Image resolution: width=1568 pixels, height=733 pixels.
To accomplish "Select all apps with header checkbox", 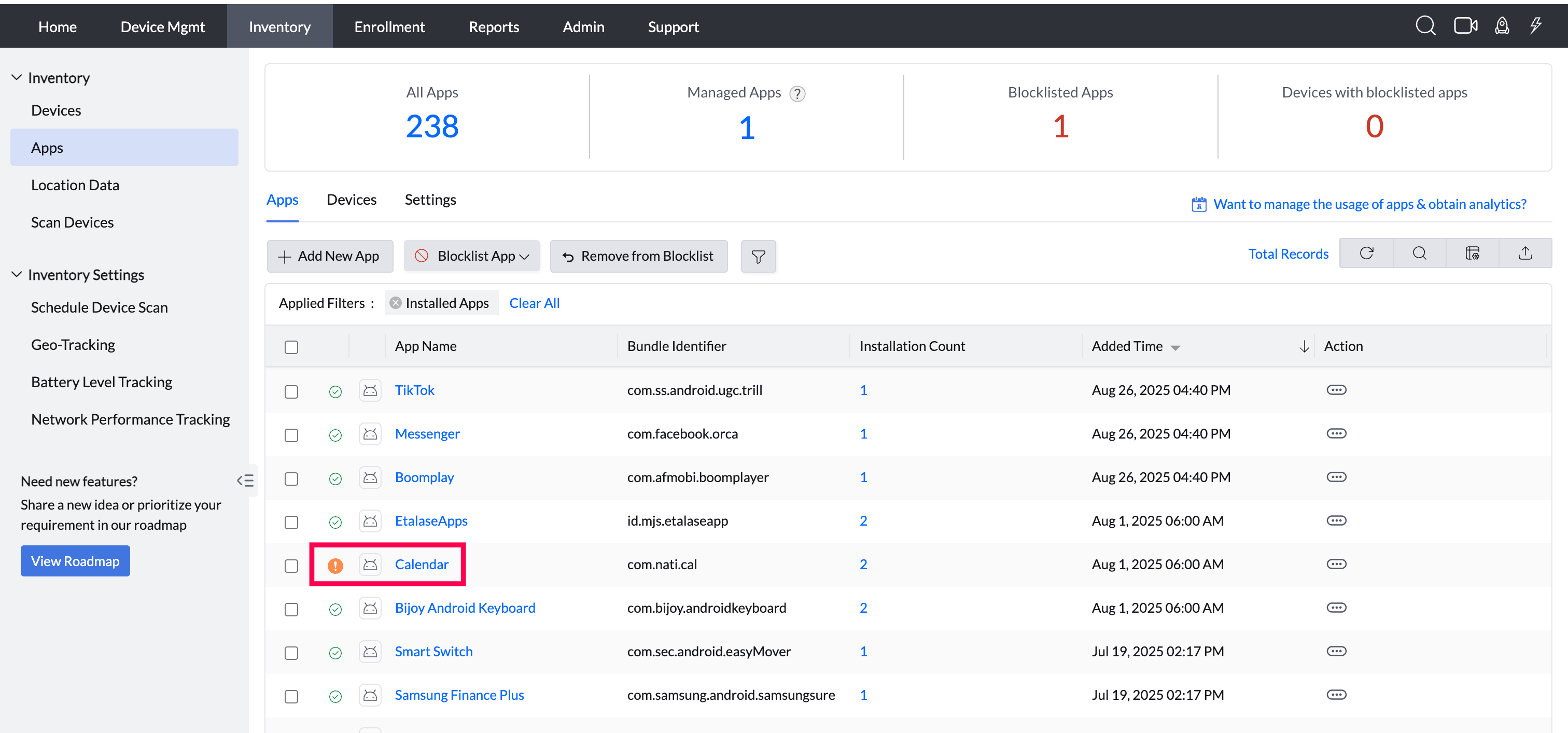I will click(x=291, y=347).
